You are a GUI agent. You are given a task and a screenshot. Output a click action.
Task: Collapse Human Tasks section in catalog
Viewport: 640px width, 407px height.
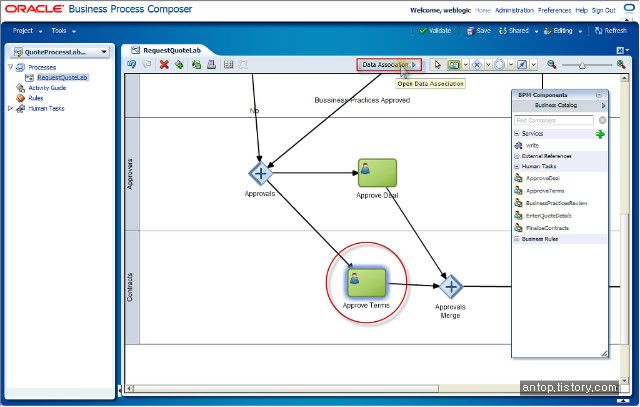[517, 167]
